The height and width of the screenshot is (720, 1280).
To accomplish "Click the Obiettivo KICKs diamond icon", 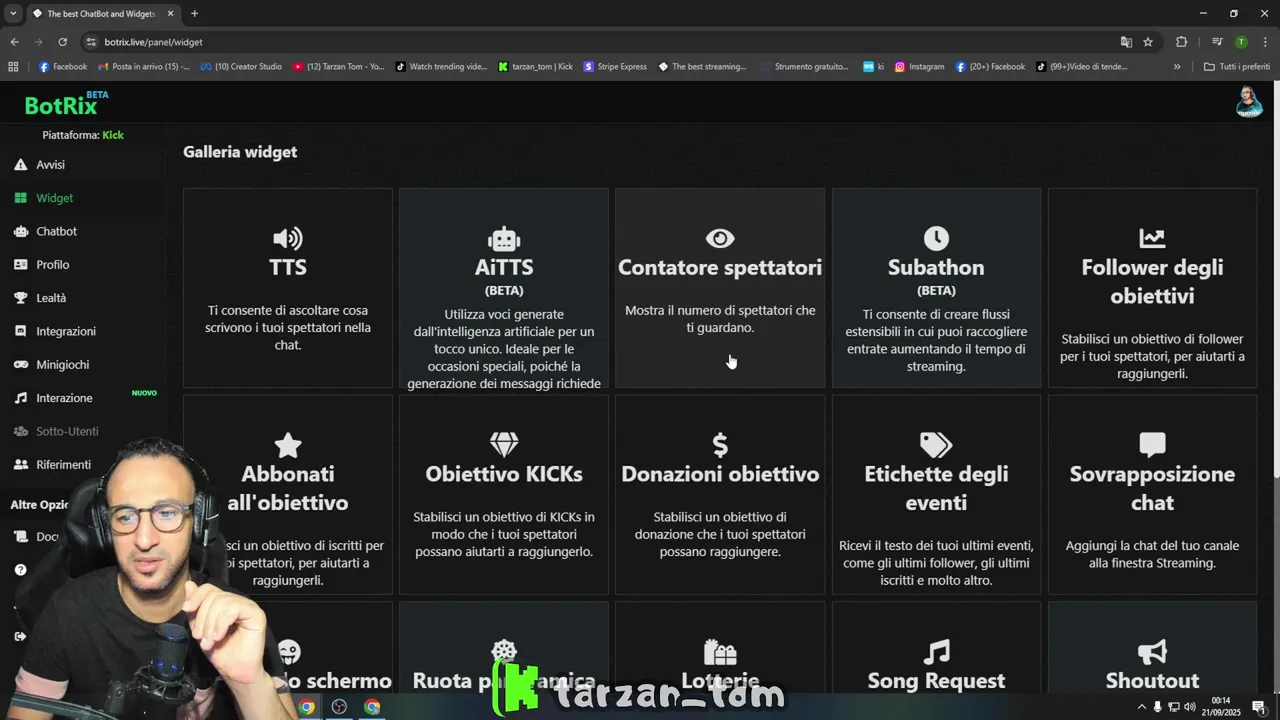I will pos(504,445).
